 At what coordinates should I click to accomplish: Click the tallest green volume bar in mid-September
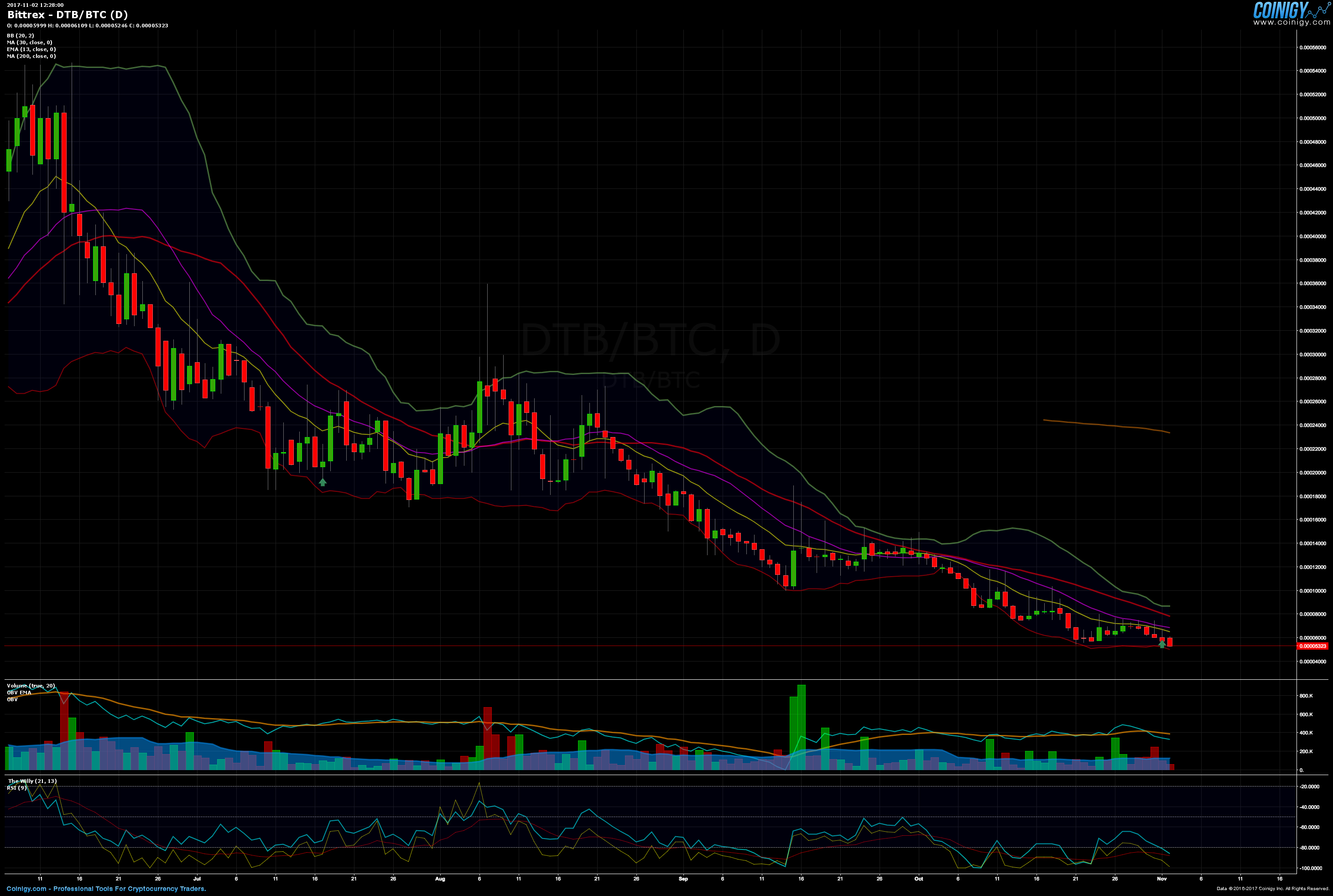801,727
